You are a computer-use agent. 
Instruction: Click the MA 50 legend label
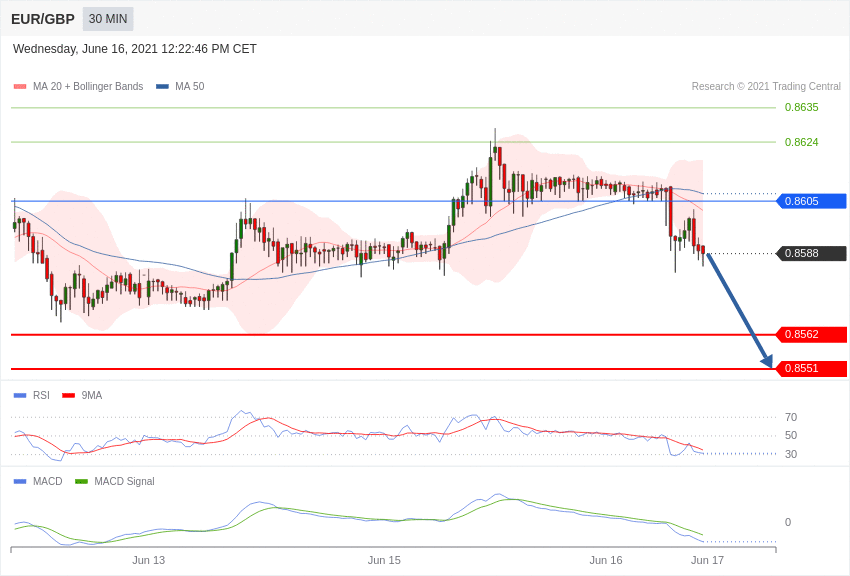[190, 86]
